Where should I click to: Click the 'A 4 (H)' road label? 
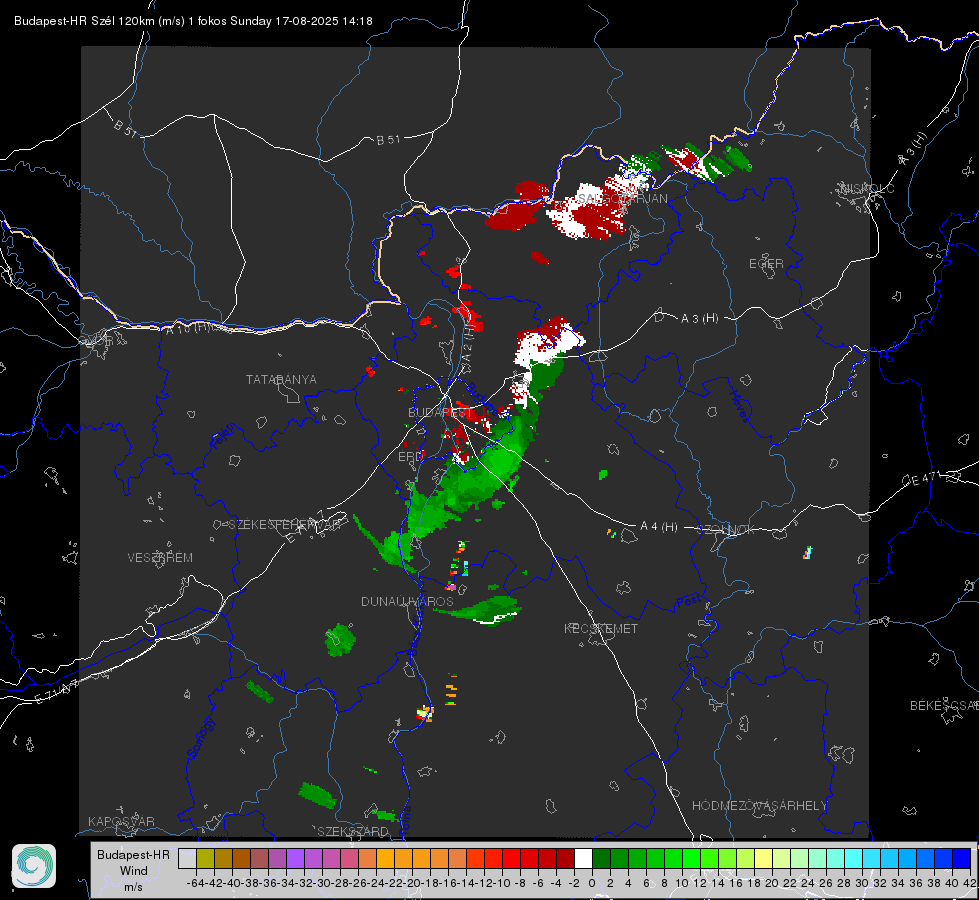coord(659,527)
